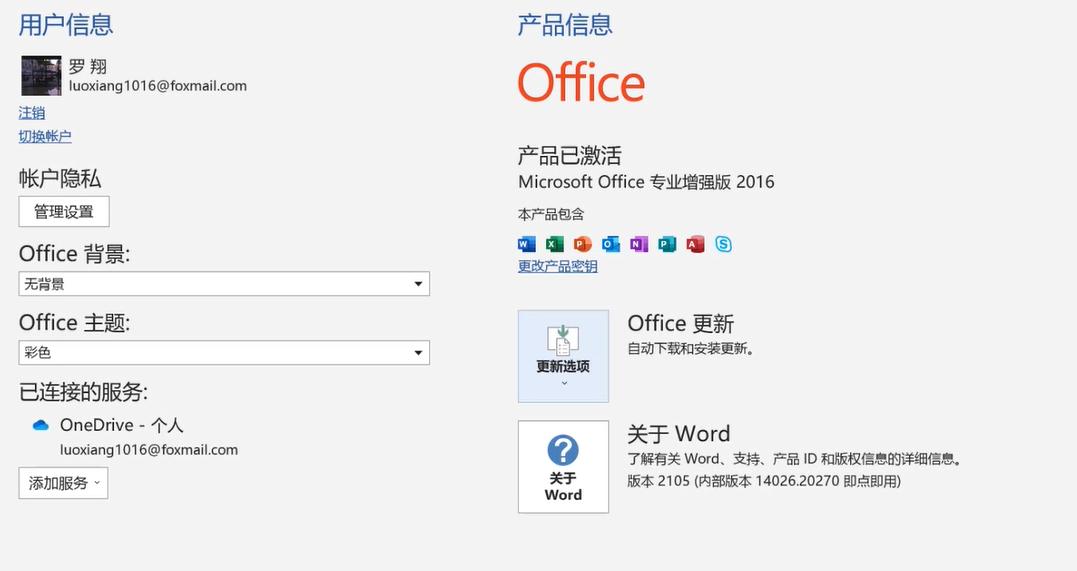
Task: Click the user email under 罗翔's name
Action: click(x=158, y=86)
